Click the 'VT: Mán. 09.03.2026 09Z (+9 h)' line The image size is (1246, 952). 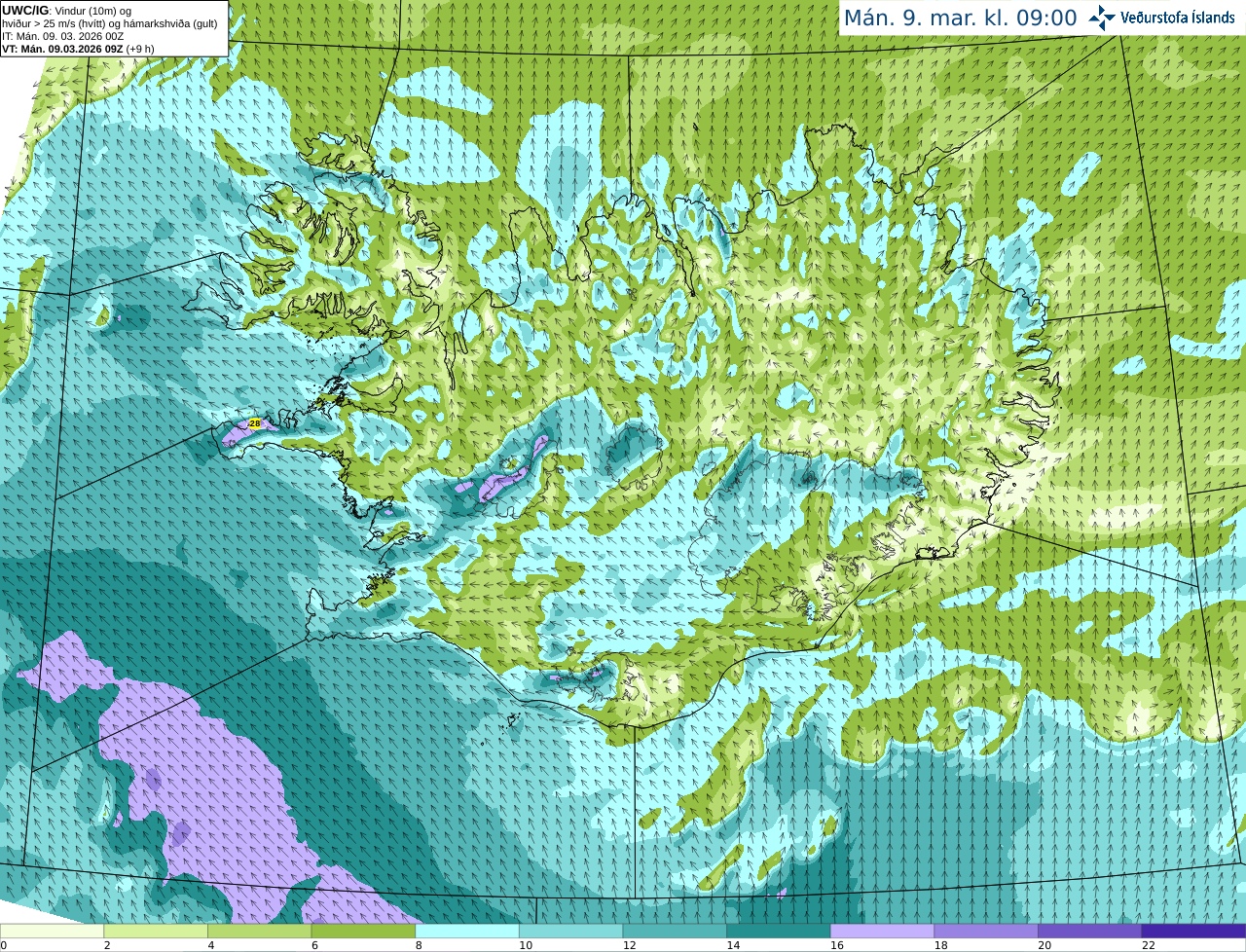(78, 48)
